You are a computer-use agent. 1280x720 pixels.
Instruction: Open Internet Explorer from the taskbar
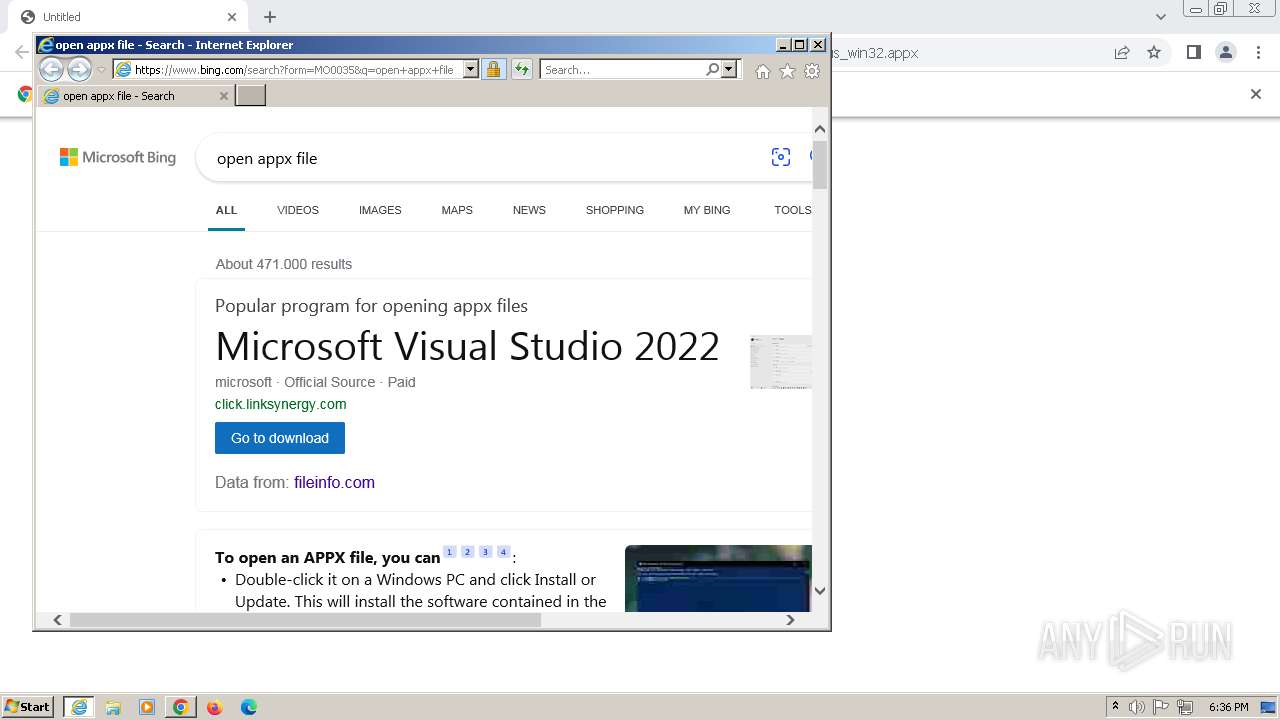79,707
